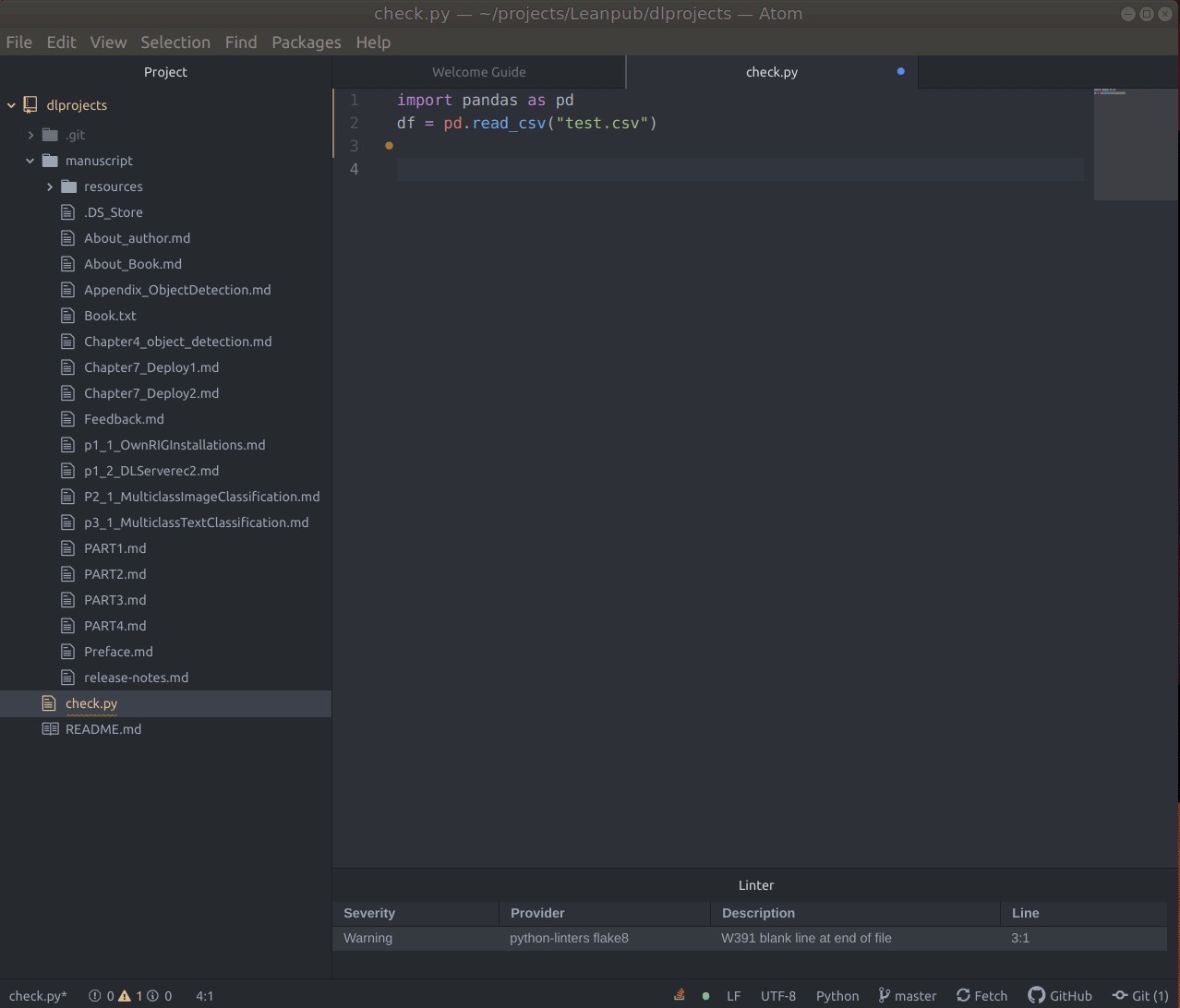Expand the resources folder chevron
1180x1008 pixels.
point(49,186)
